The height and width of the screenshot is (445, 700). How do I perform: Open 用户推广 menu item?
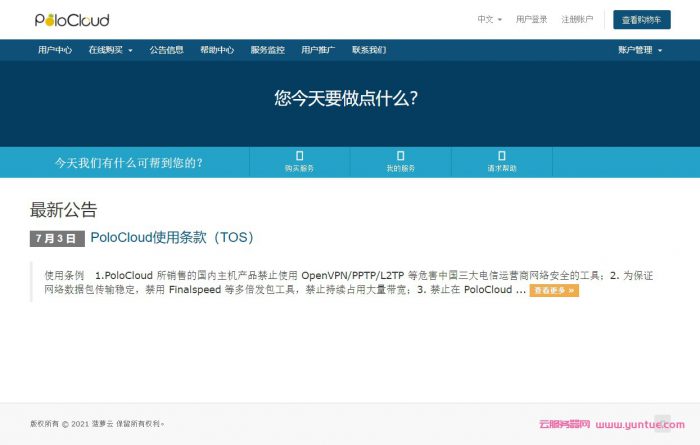(318, 49)
